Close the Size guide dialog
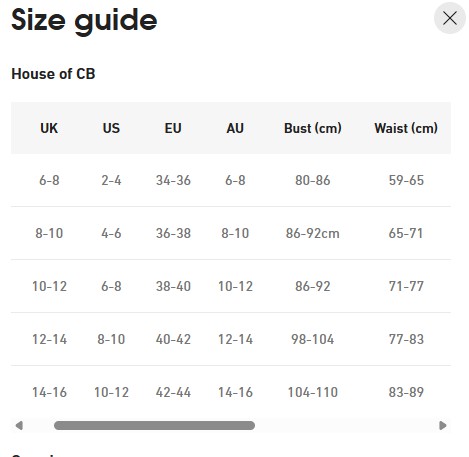Image resolution: width=469 pixels, height=457 pixels. (450, 18)
